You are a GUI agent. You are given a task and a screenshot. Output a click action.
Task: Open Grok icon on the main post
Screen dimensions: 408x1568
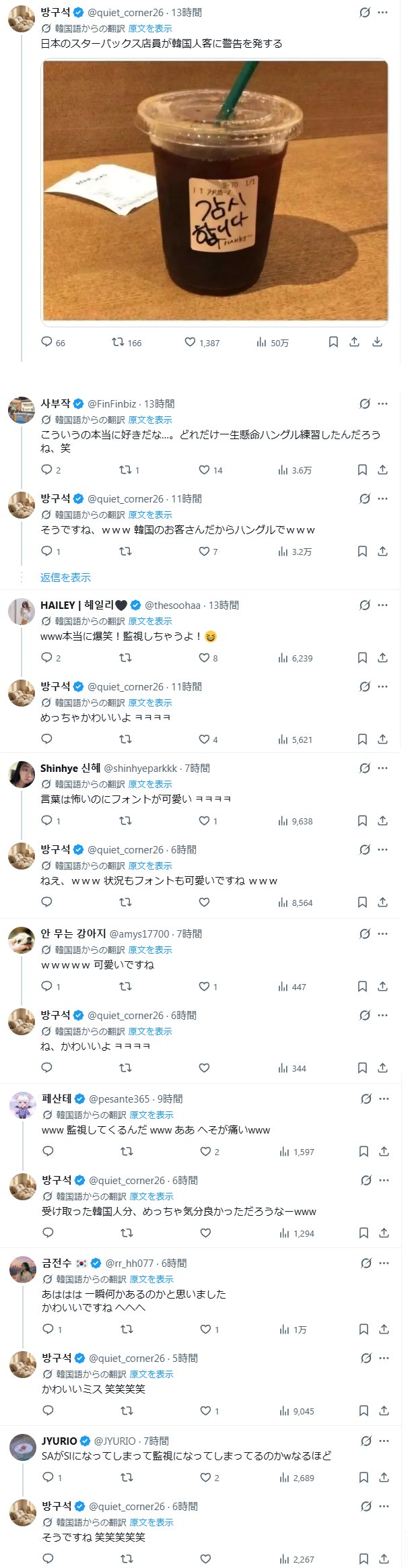[365, 13]
